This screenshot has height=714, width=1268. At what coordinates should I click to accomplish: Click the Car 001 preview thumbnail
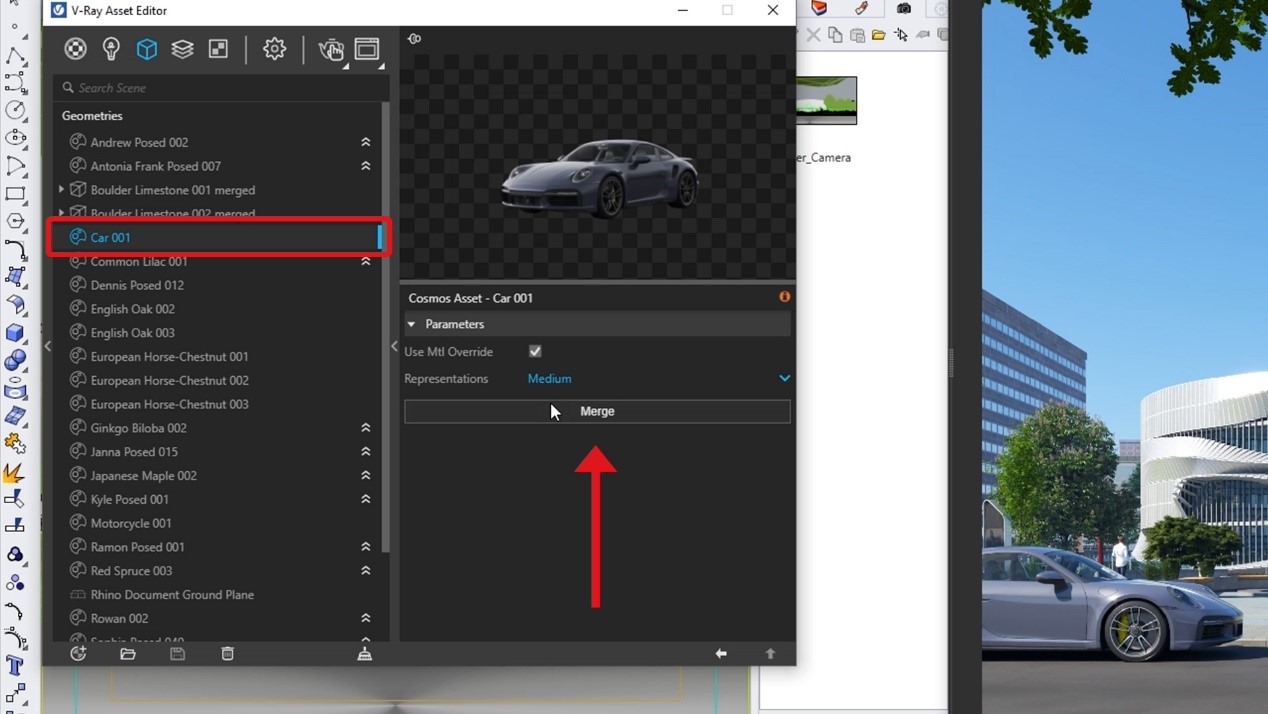tap(598, 177)
